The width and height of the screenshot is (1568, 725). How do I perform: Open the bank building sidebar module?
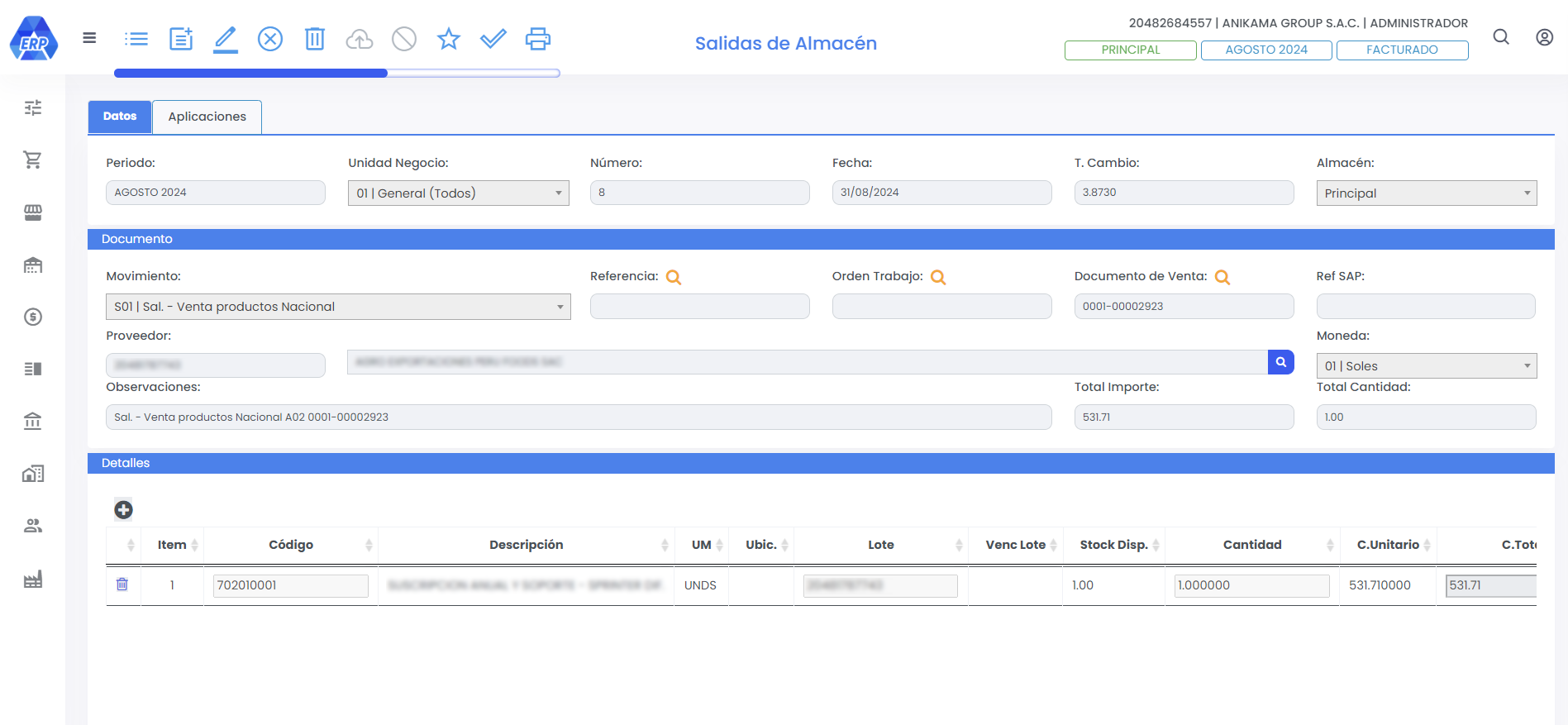coord(33,422)
